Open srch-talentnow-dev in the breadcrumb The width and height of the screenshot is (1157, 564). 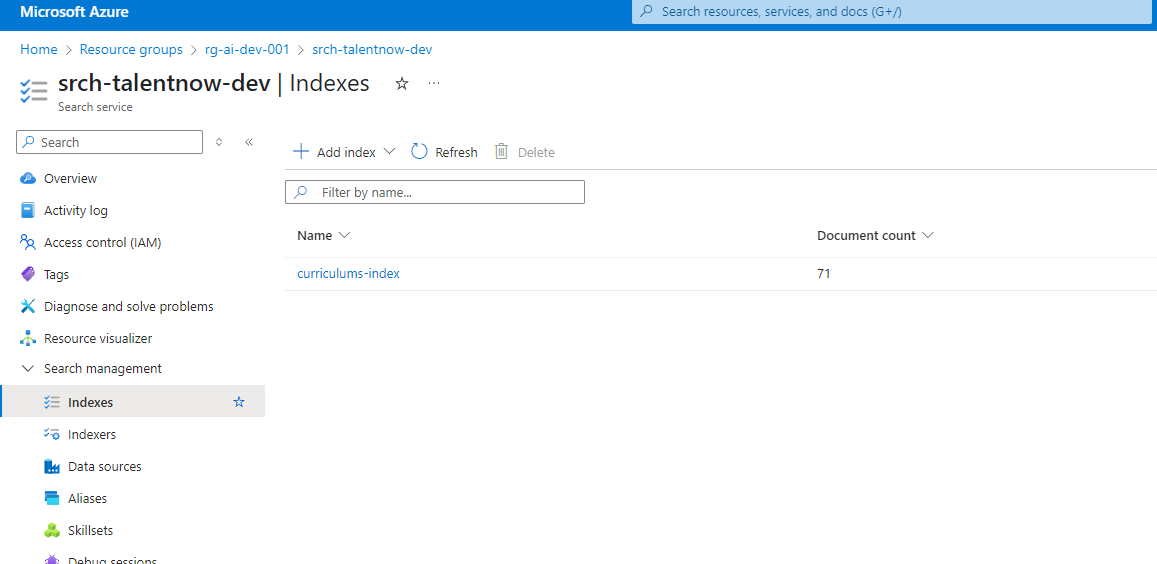[373, 49]
